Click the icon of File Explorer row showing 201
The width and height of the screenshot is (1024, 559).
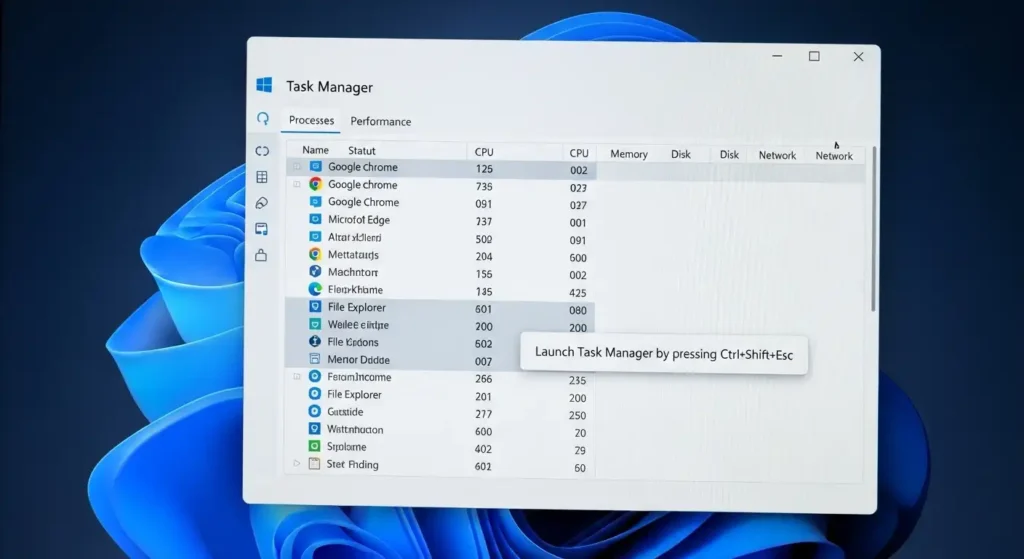[315, 394]
